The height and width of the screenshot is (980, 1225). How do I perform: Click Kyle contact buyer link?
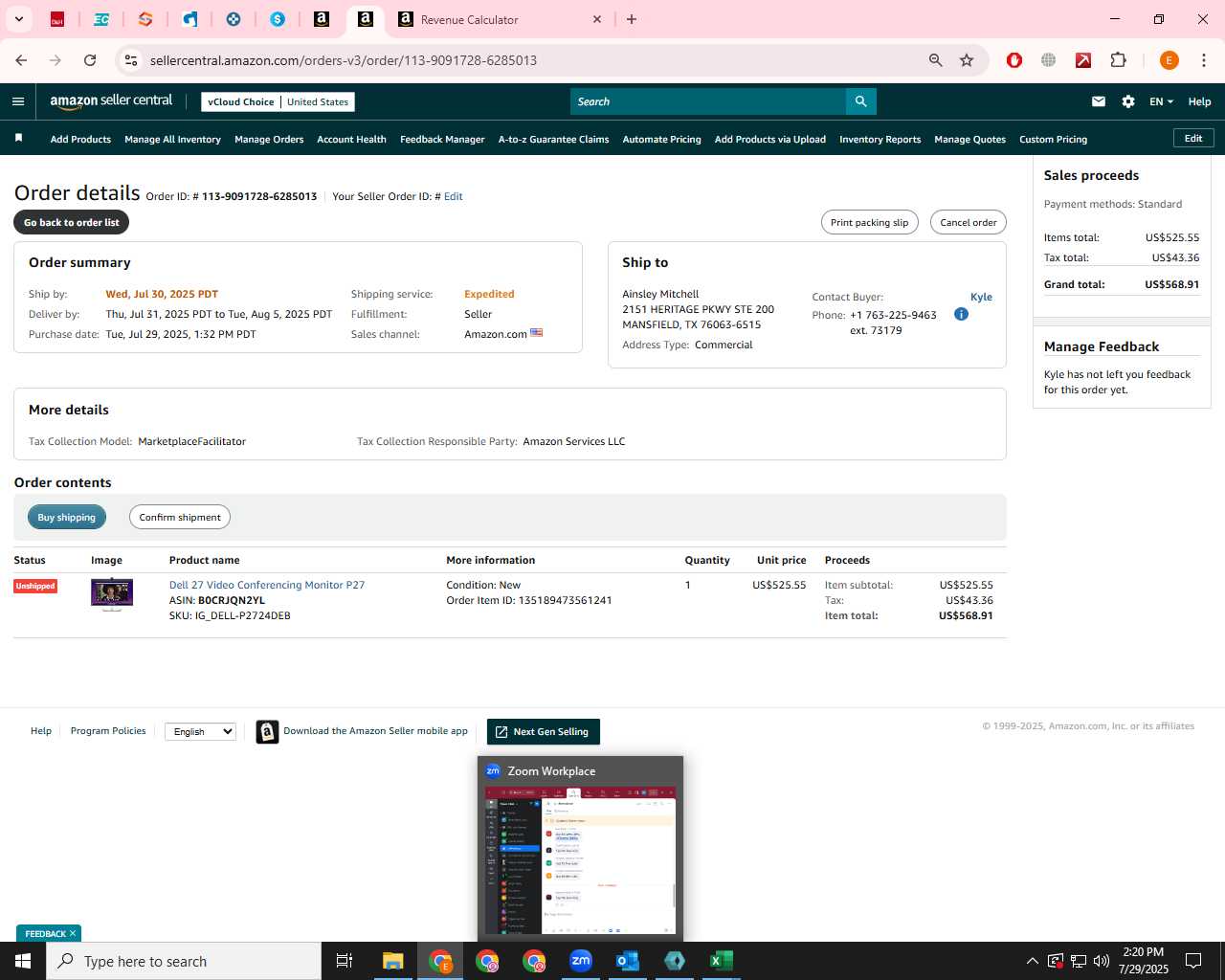click(981, 297)
